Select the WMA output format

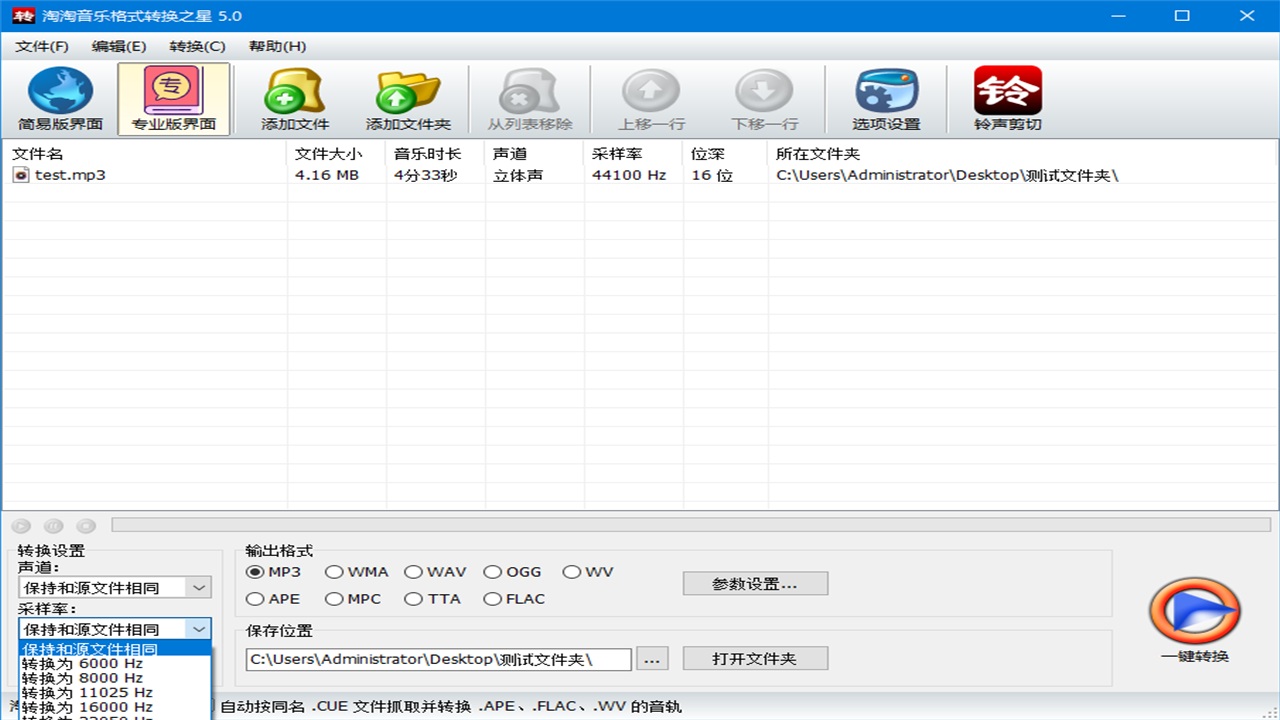point(334,572)
